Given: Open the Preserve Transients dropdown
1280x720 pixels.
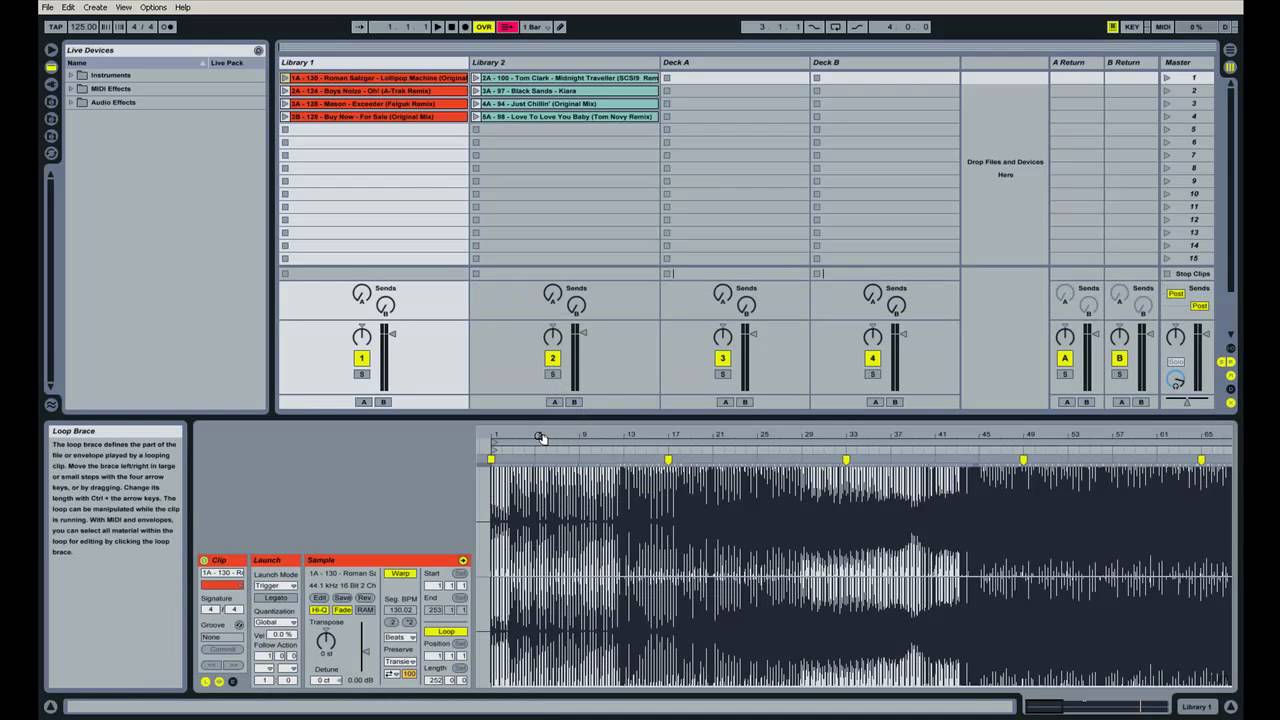Looking at the screenshot, I should (400, 661).
